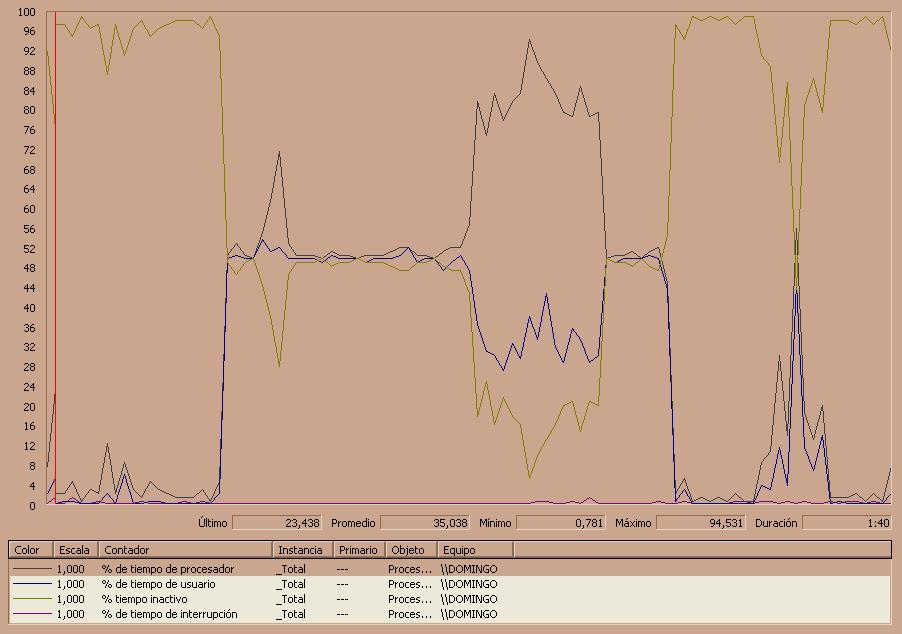Click the Promedio value field
The height and width of the screenshot is (634, 902).
[425, 522]
